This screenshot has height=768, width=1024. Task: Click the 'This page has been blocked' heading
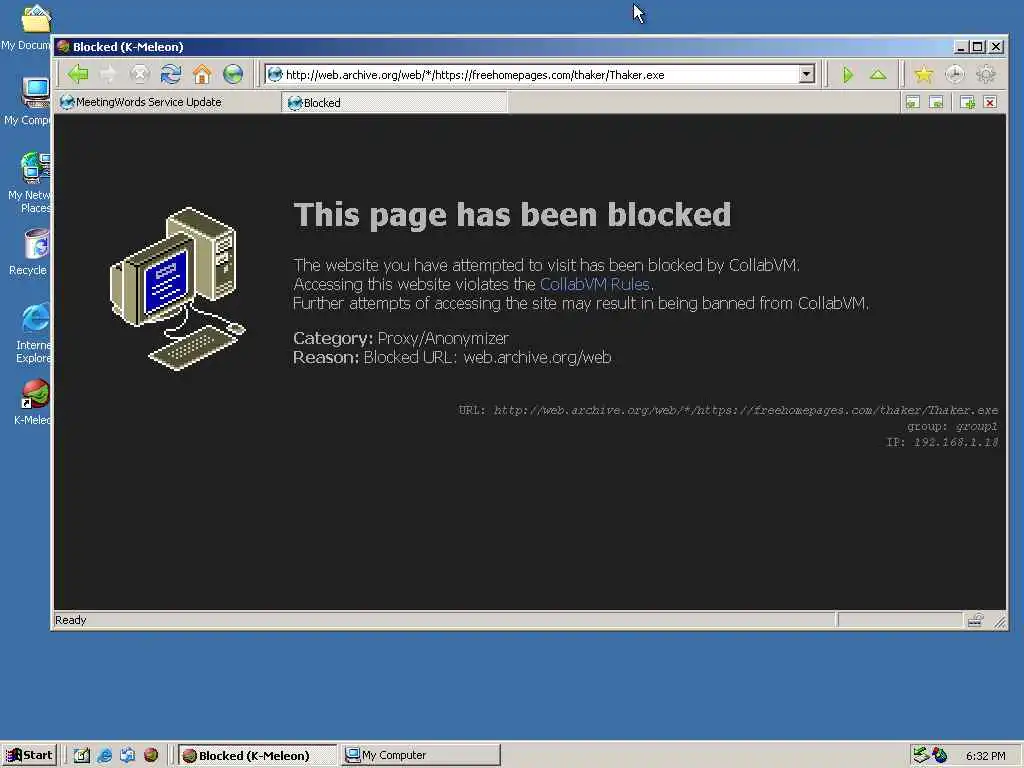click(512, 215)
